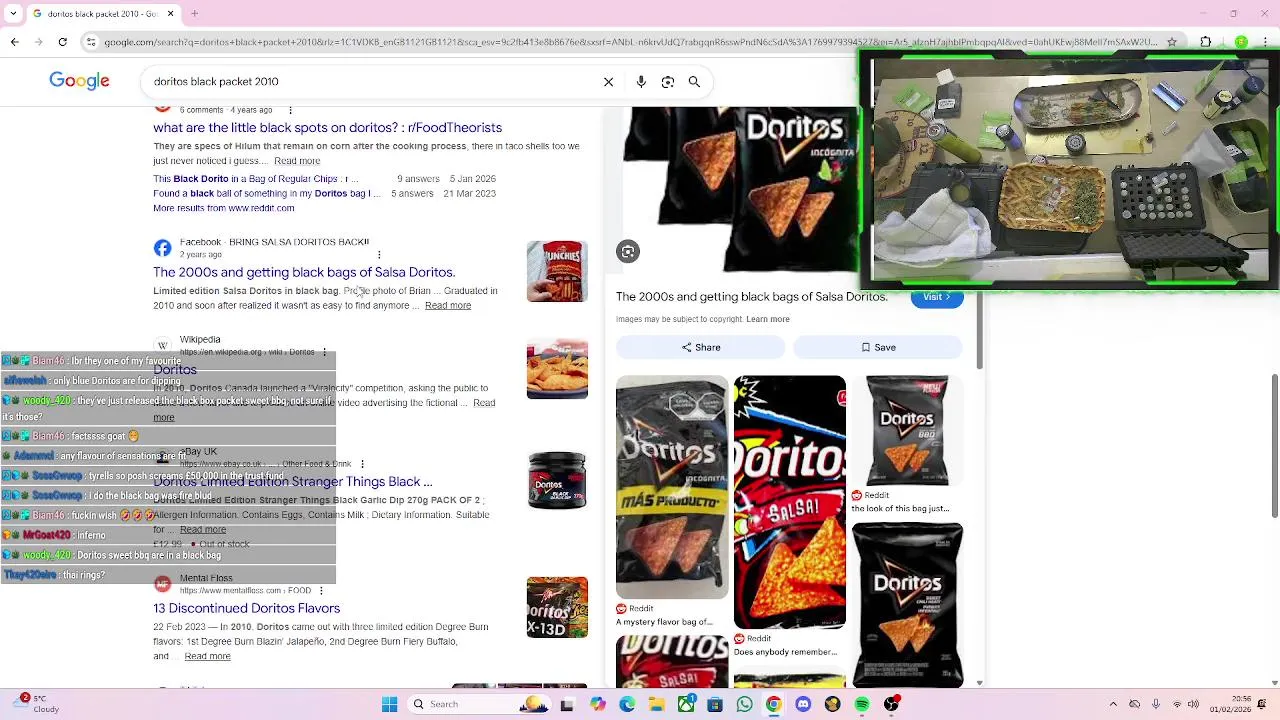Open Google Lens image search icon
The height and width of the screenshot is (720, 1280).
(668, 82)
